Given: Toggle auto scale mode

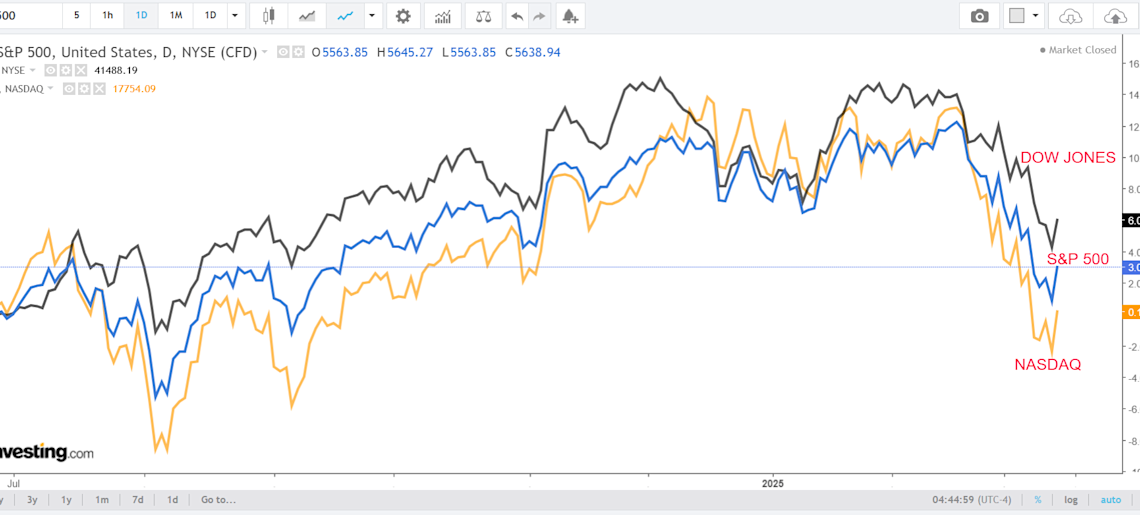Looking at the screenshot, I should (1110, 500).
